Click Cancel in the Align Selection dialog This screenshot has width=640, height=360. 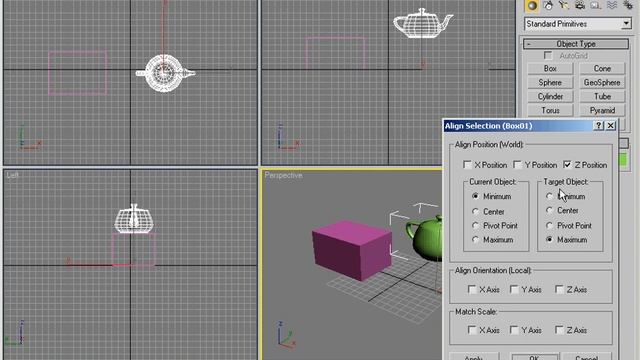[587, 357]
